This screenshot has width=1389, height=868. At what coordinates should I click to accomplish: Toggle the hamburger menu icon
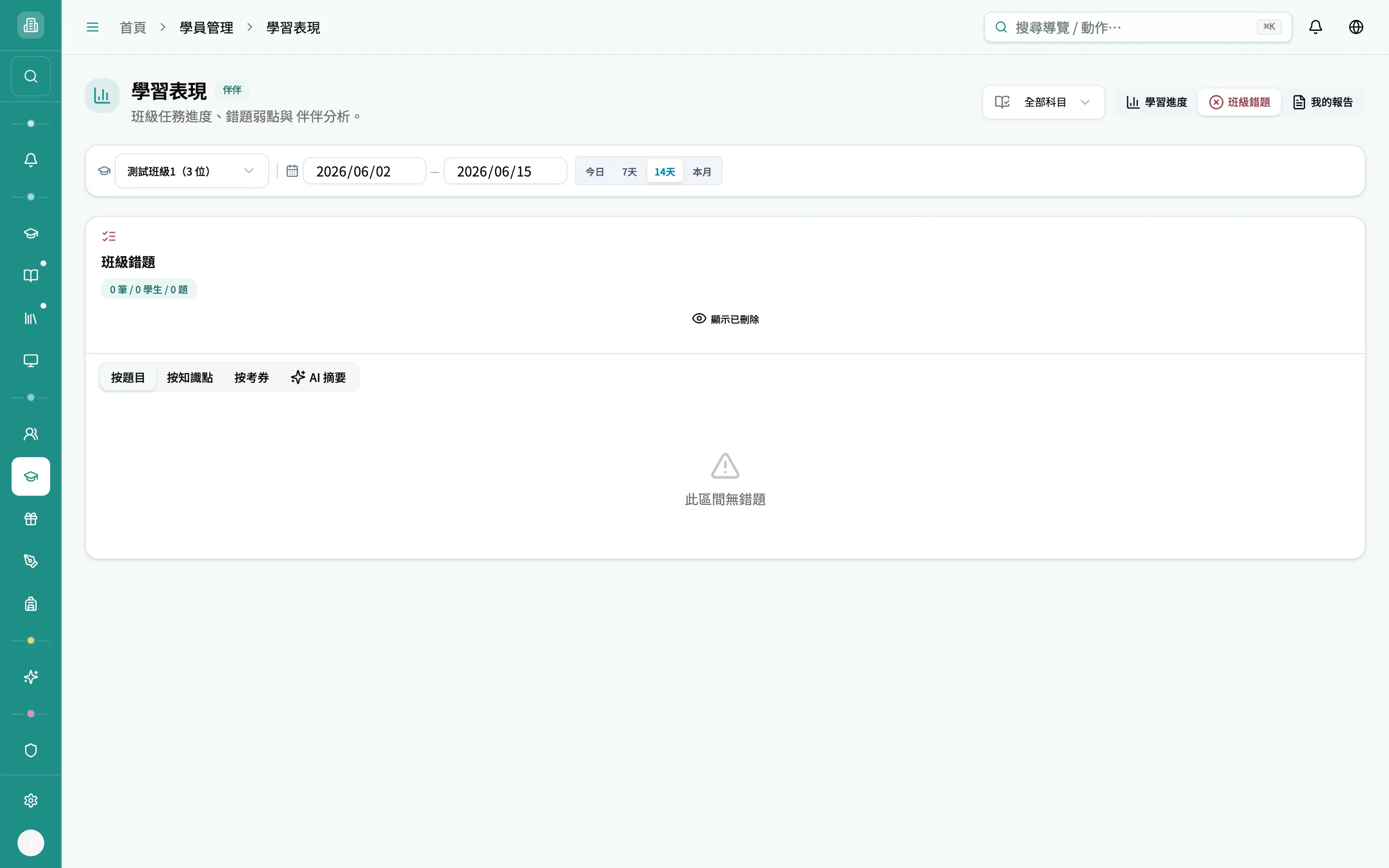[93, 27]
